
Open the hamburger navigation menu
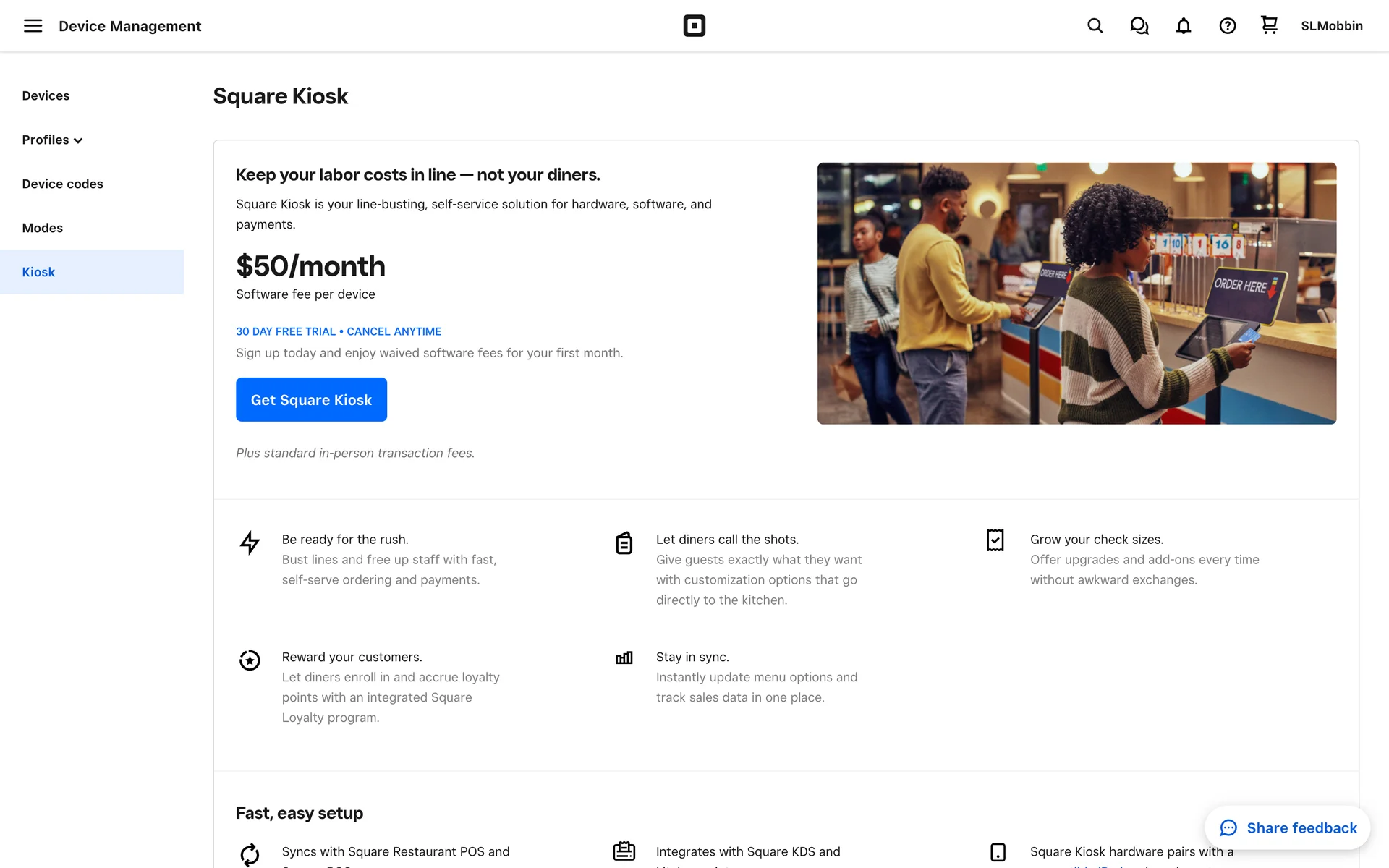click(x=33, y=26)
